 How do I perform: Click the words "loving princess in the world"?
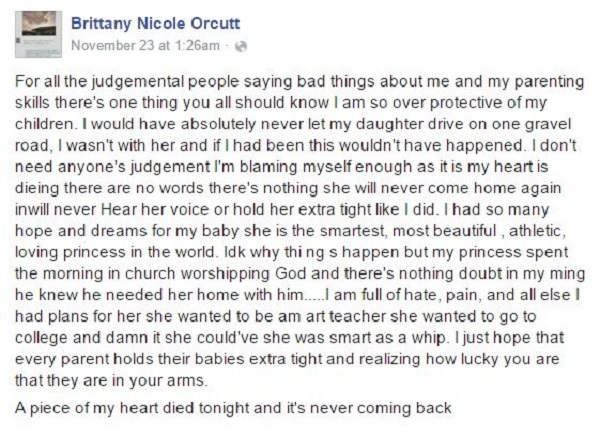[x=116, y=253]
